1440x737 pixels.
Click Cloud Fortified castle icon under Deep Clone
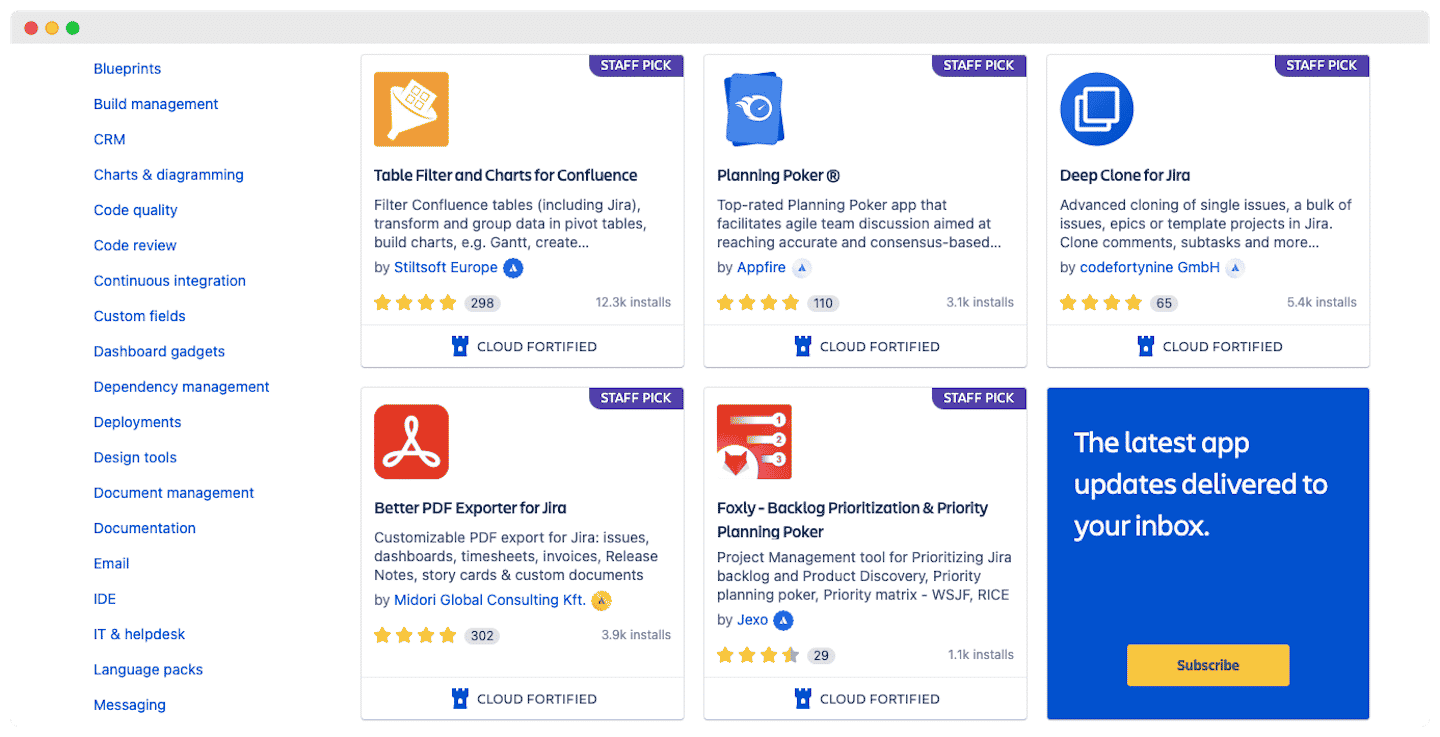[1146, 346]
